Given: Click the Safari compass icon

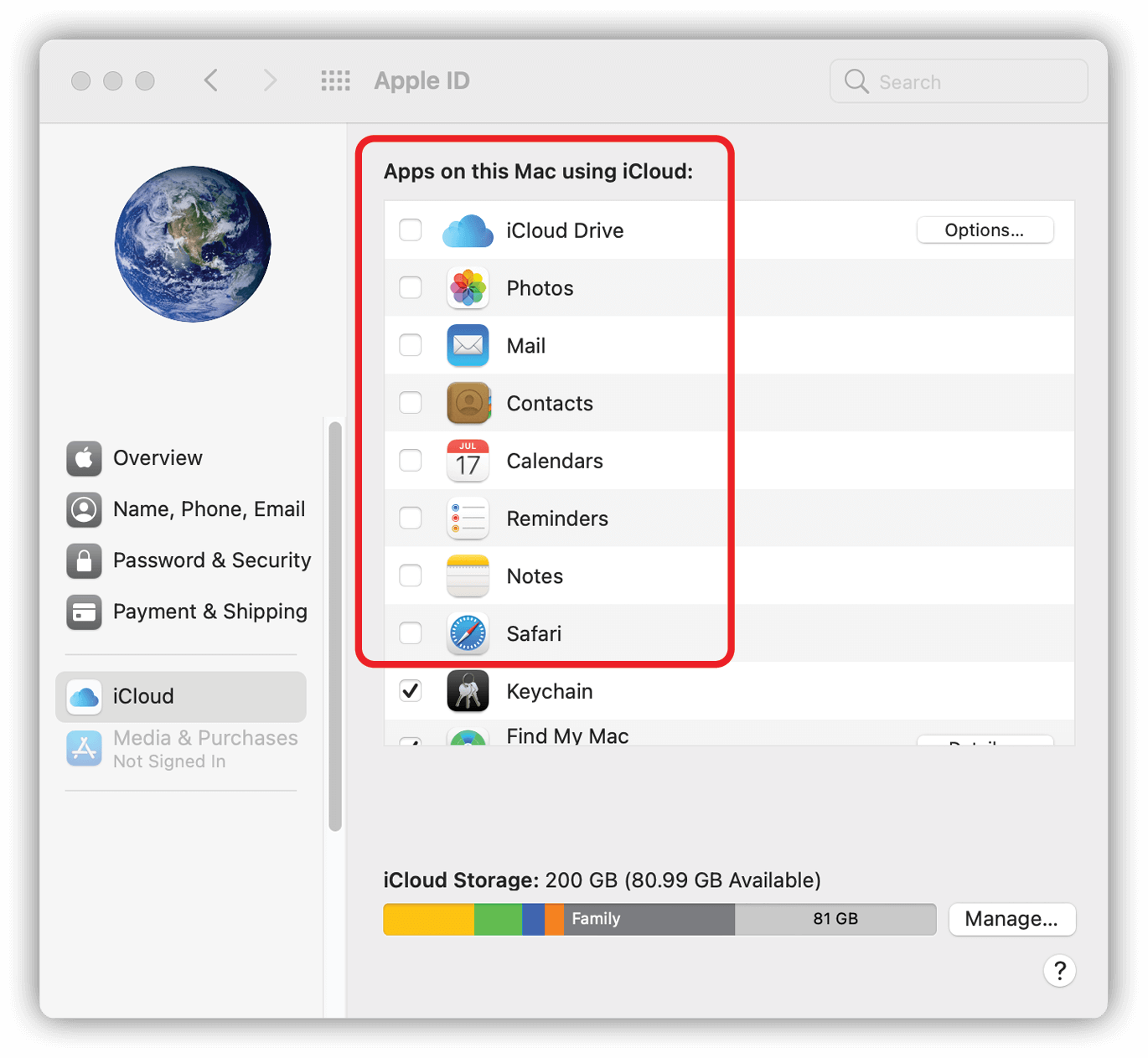Looking at the screenshot, I should pos(468,633).
